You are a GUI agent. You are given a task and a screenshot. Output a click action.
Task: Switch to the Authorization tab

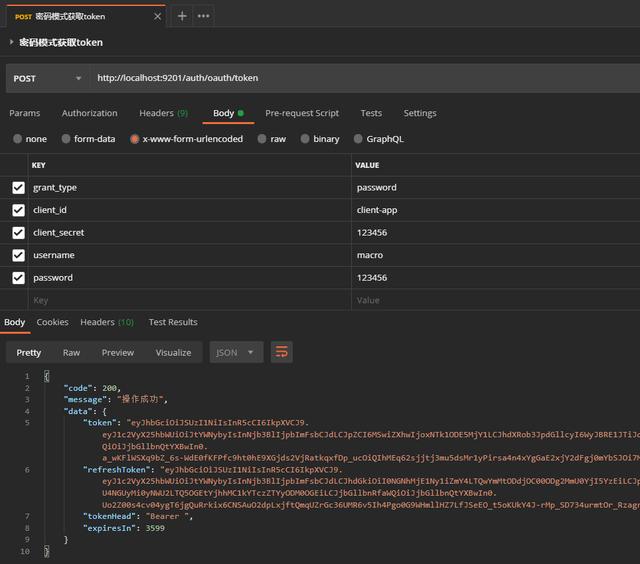pos(89,113)
